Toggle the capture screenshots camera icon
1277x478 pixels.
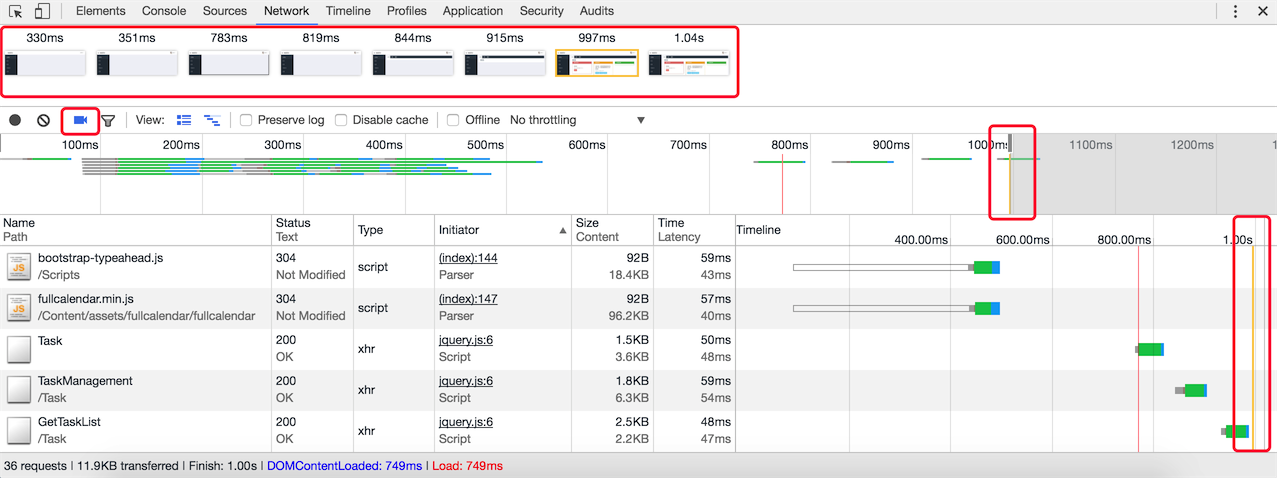(x=81, y=120)
